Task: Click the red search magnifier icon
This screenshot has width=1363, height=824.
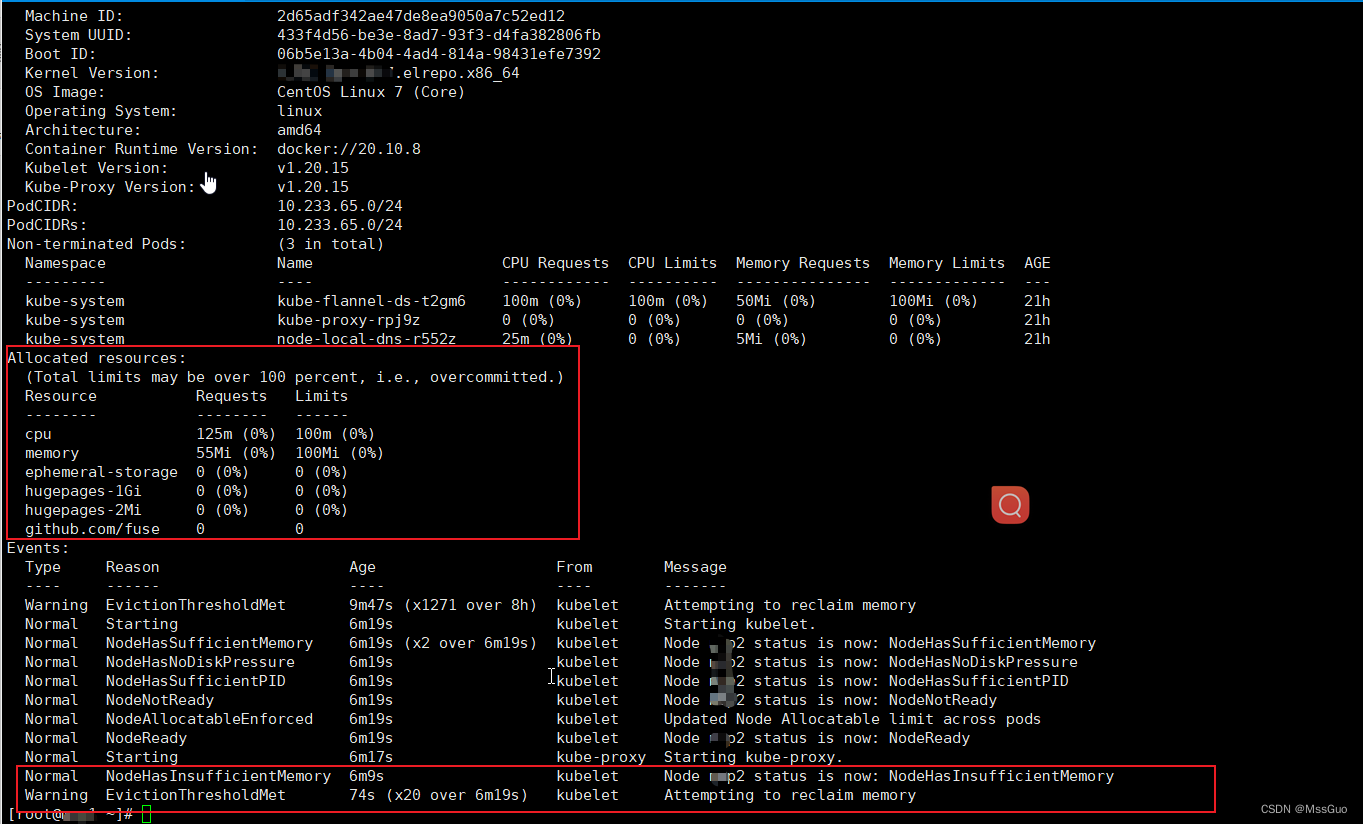Action: (1010, 504)
